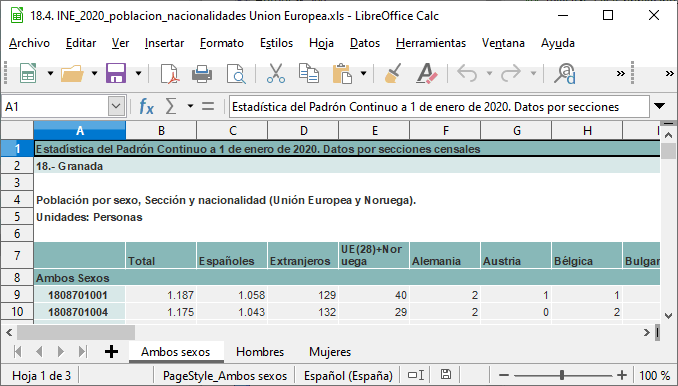Add a new sheet with plus button
Viewport: 678px width, 386px height.
tap(111, 352)
